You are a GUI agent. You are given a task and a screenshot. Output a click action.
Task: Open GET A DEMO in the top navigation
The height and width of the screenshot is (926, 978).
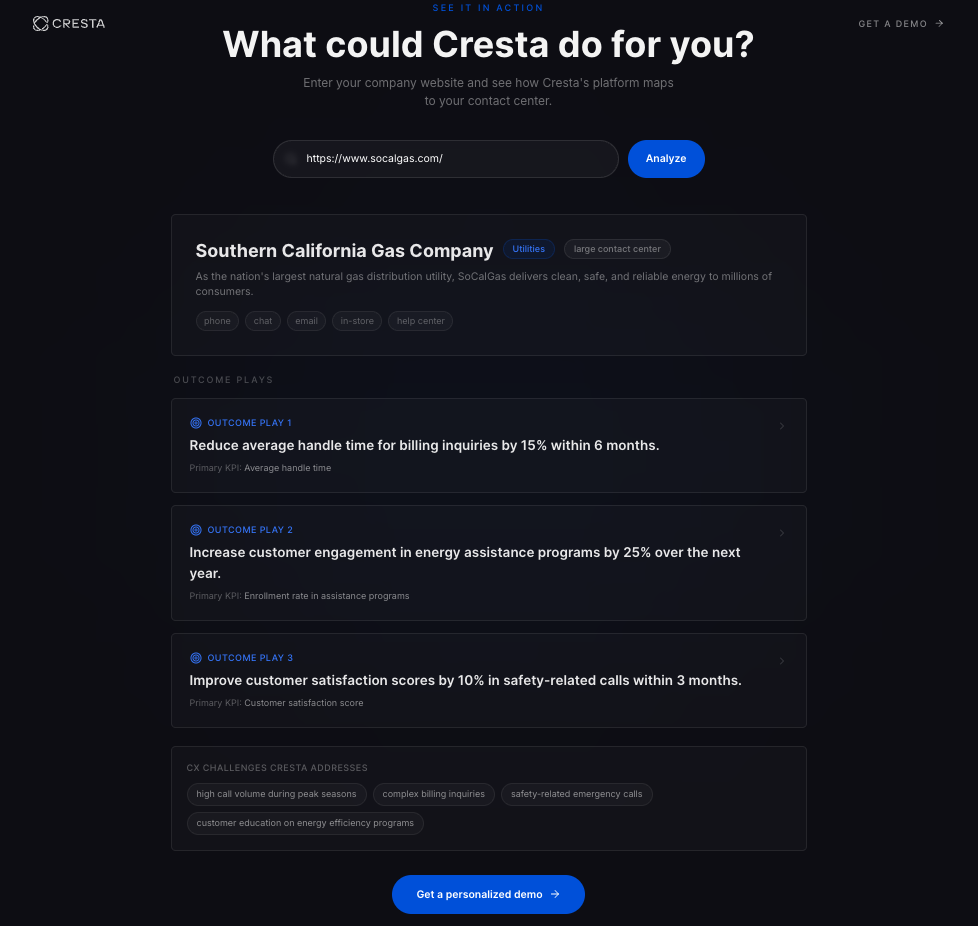pyautogui.click(x=893, y=23)
